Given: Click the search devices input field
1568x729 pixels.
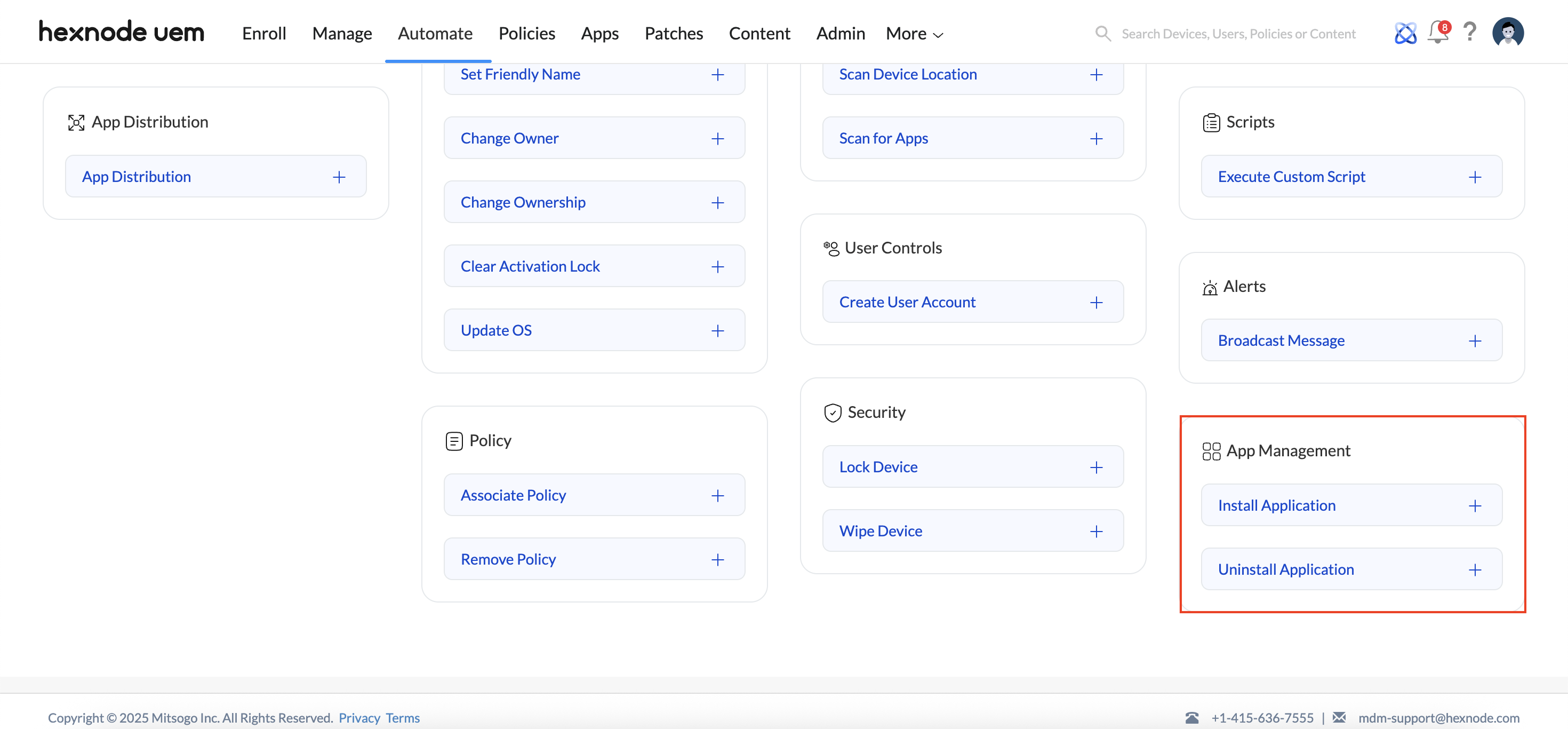Looking at the screenshot, I should (x=1238, y=34).
